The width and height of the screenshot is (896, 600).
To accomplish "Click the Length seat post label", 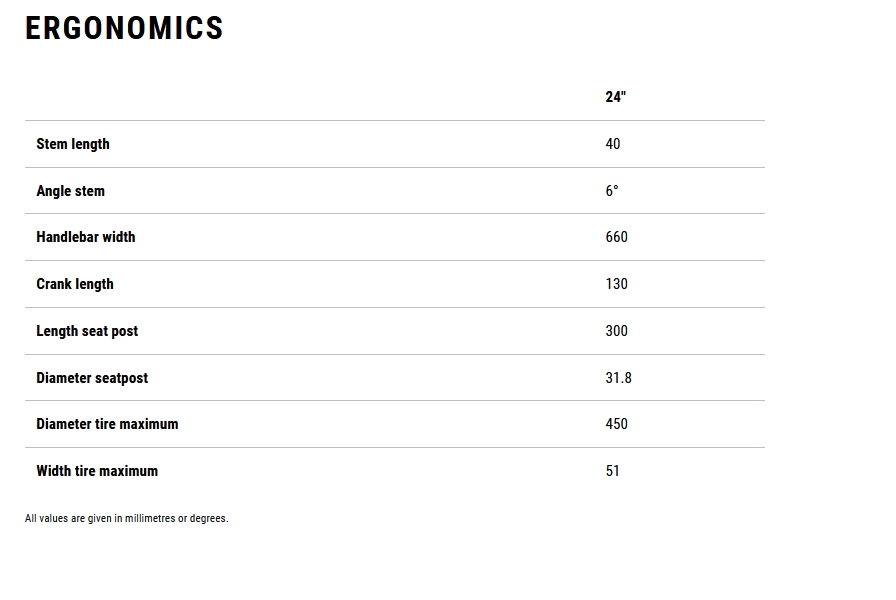I will coord(87,331).
